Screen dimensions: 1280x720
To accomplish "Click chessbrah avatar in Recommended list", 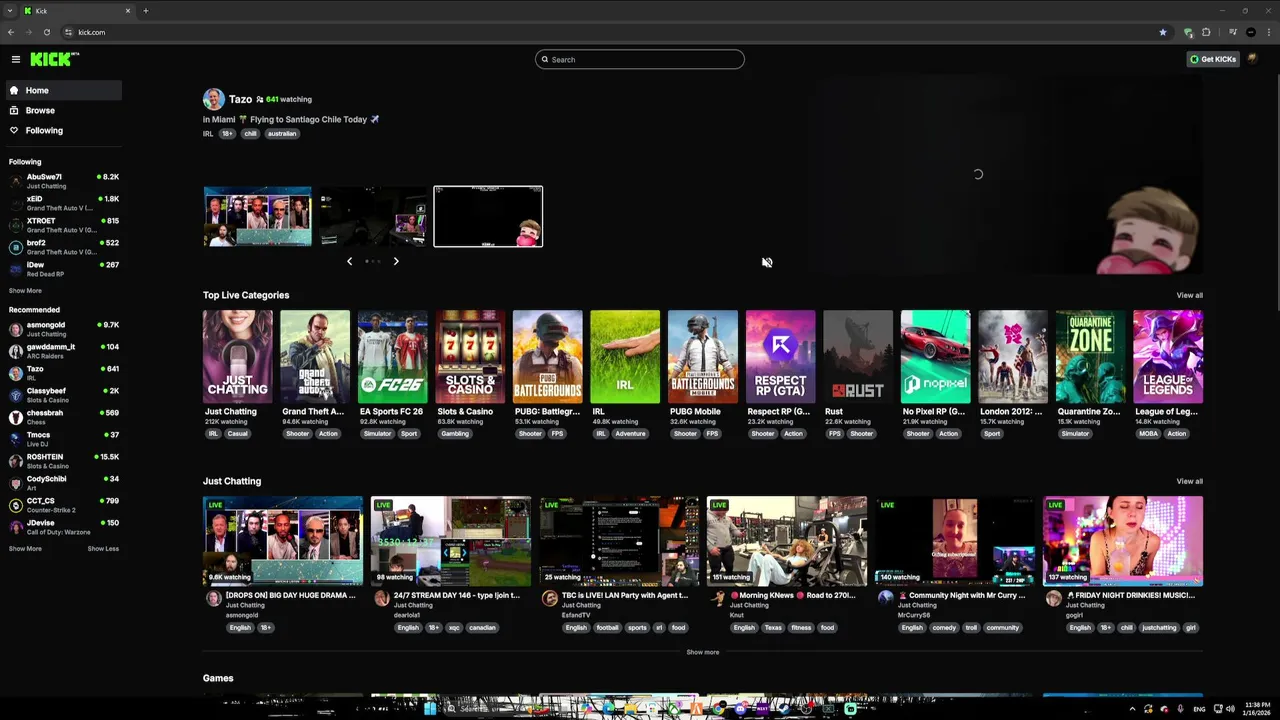I will click(16, 417).
